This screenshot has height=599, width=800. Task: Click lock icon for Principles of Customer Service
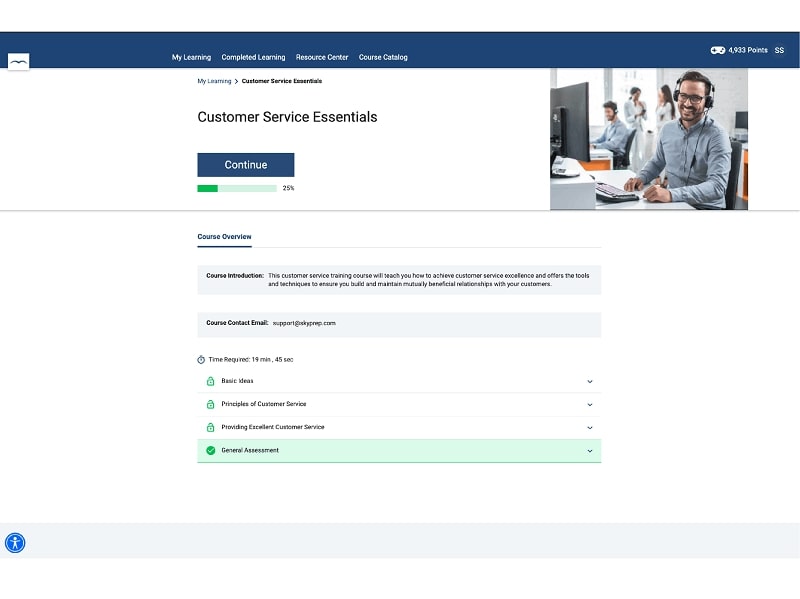coord(210,404)
